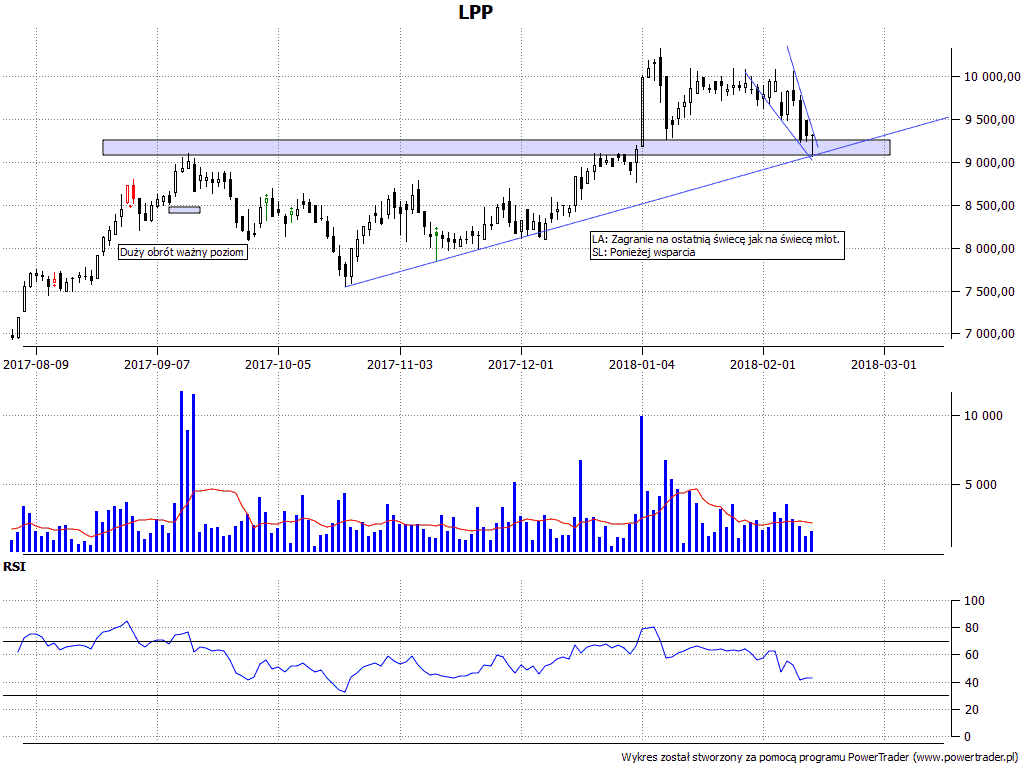Select the large horizontal resistance zone rectangle
1024x768 pixels.
click(496, 148)
